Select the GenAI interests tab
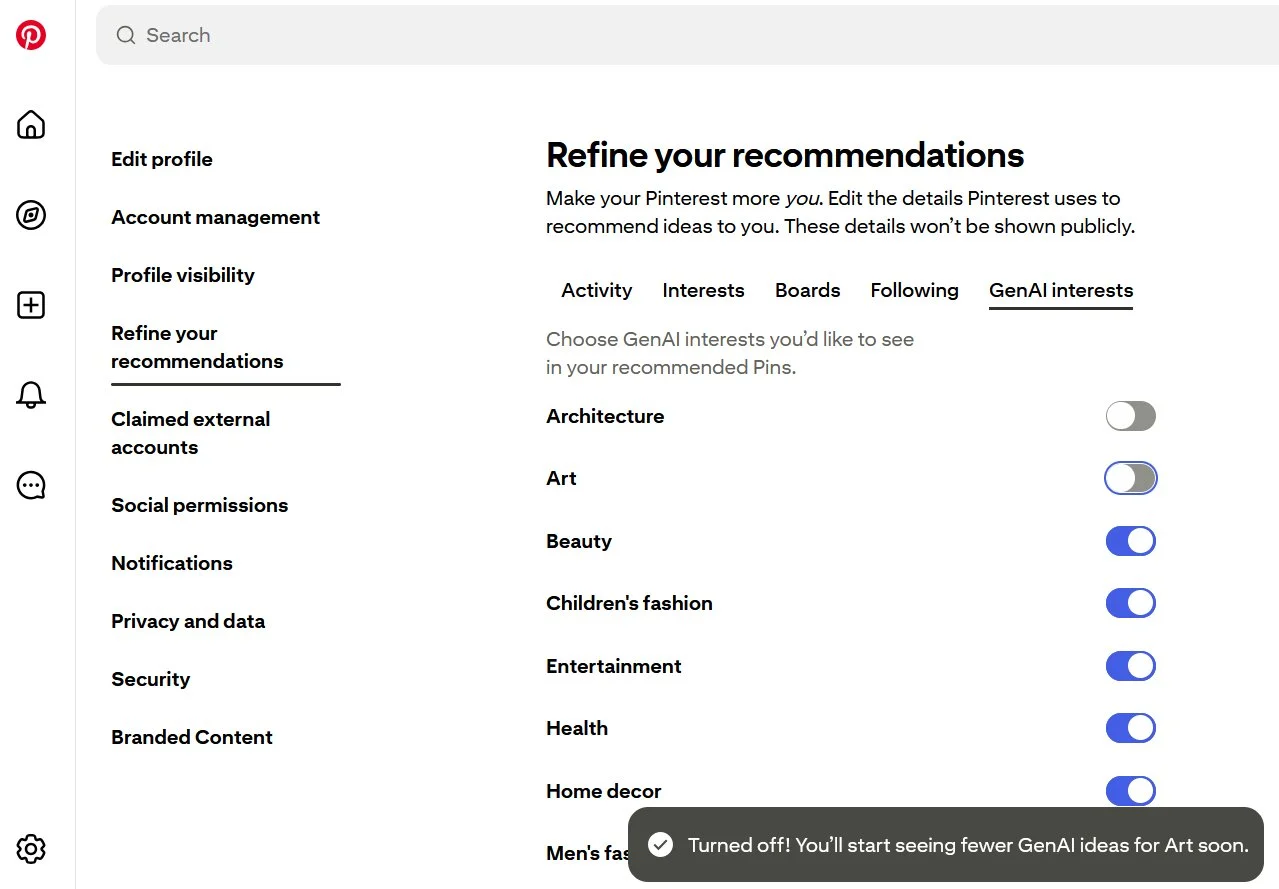 click(1061, 290)
